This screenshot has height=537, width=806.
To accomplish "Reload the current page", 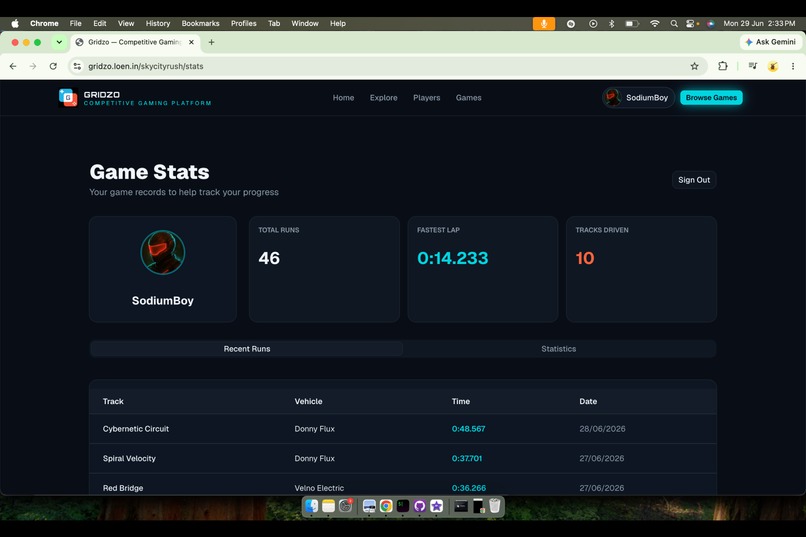I will (53, 66).
